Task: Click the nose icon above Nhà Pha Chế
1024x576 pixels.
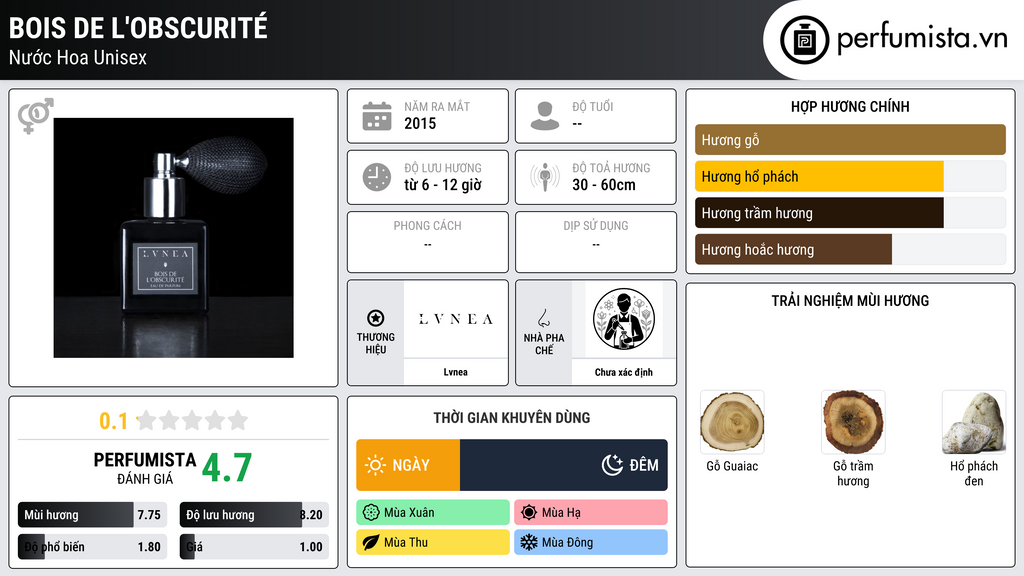Action: [x=543, y=318]
